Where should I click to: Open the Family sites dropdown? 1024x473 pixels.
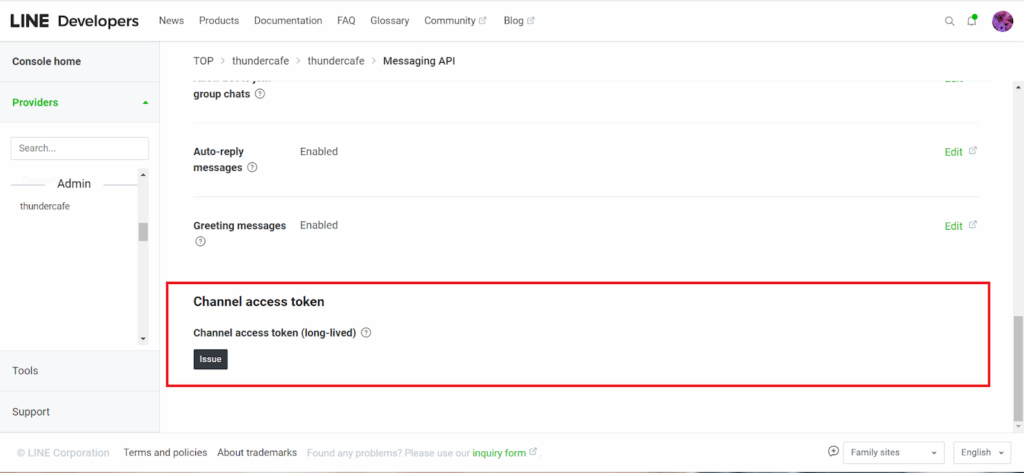[x=893, y=453]
